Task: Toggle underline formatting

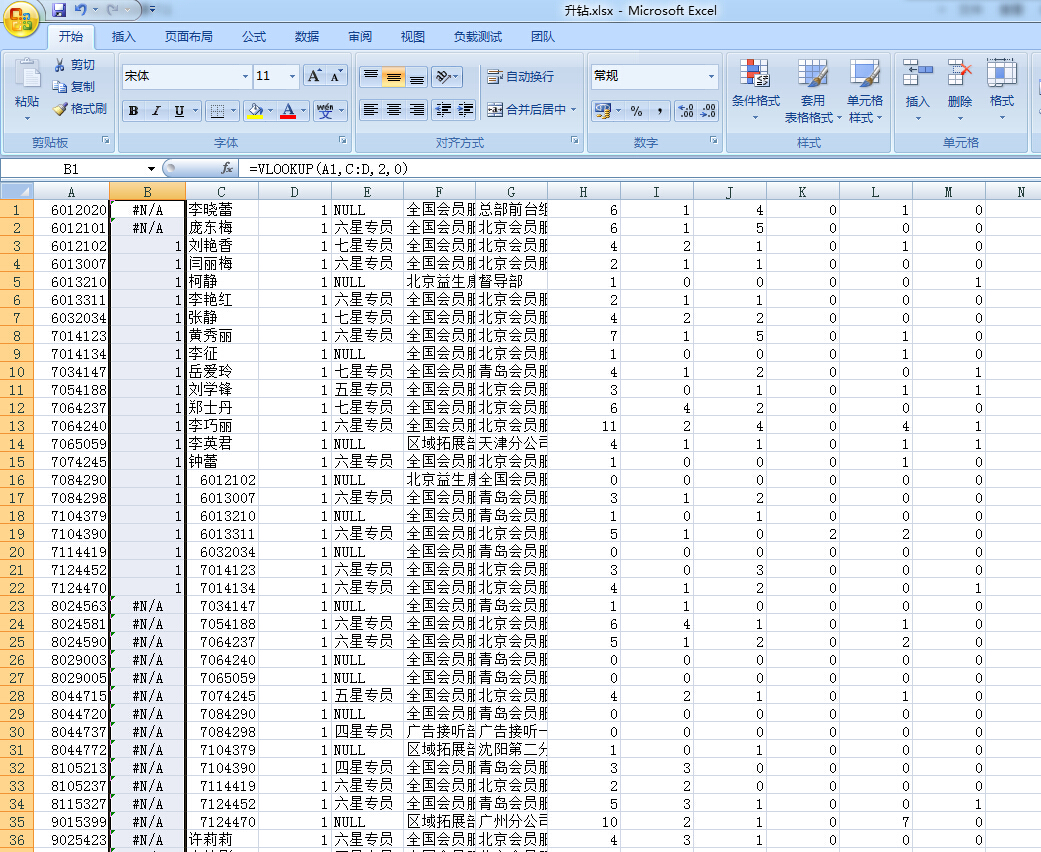Action: [x=179, y=111]
